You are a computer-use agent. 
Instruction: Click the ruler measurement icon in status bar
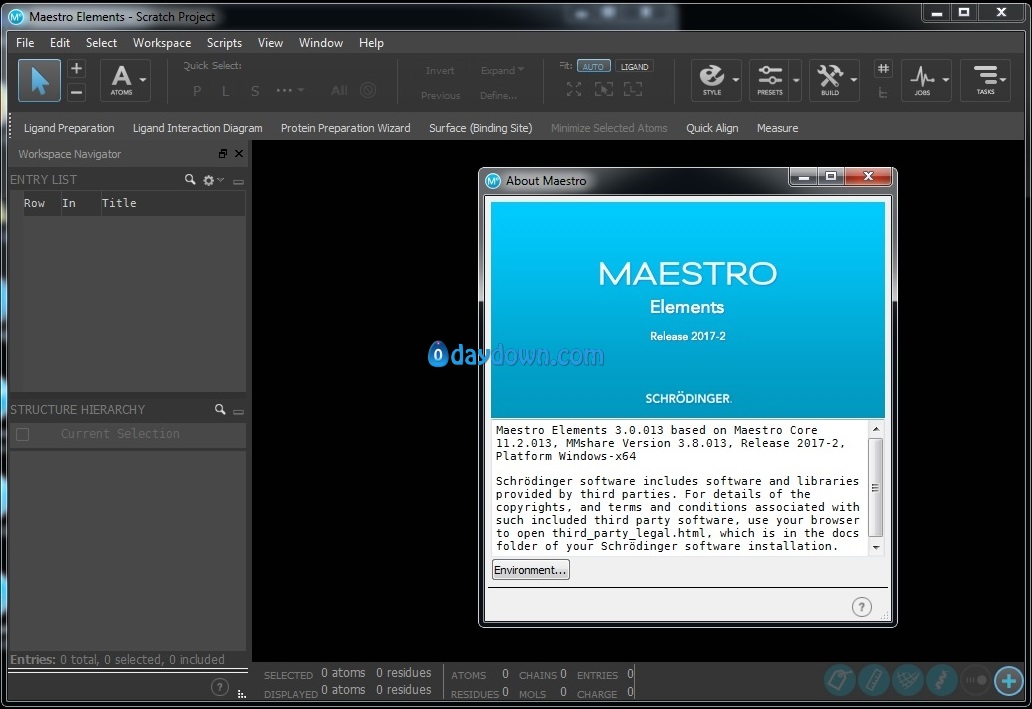[874, 680]
